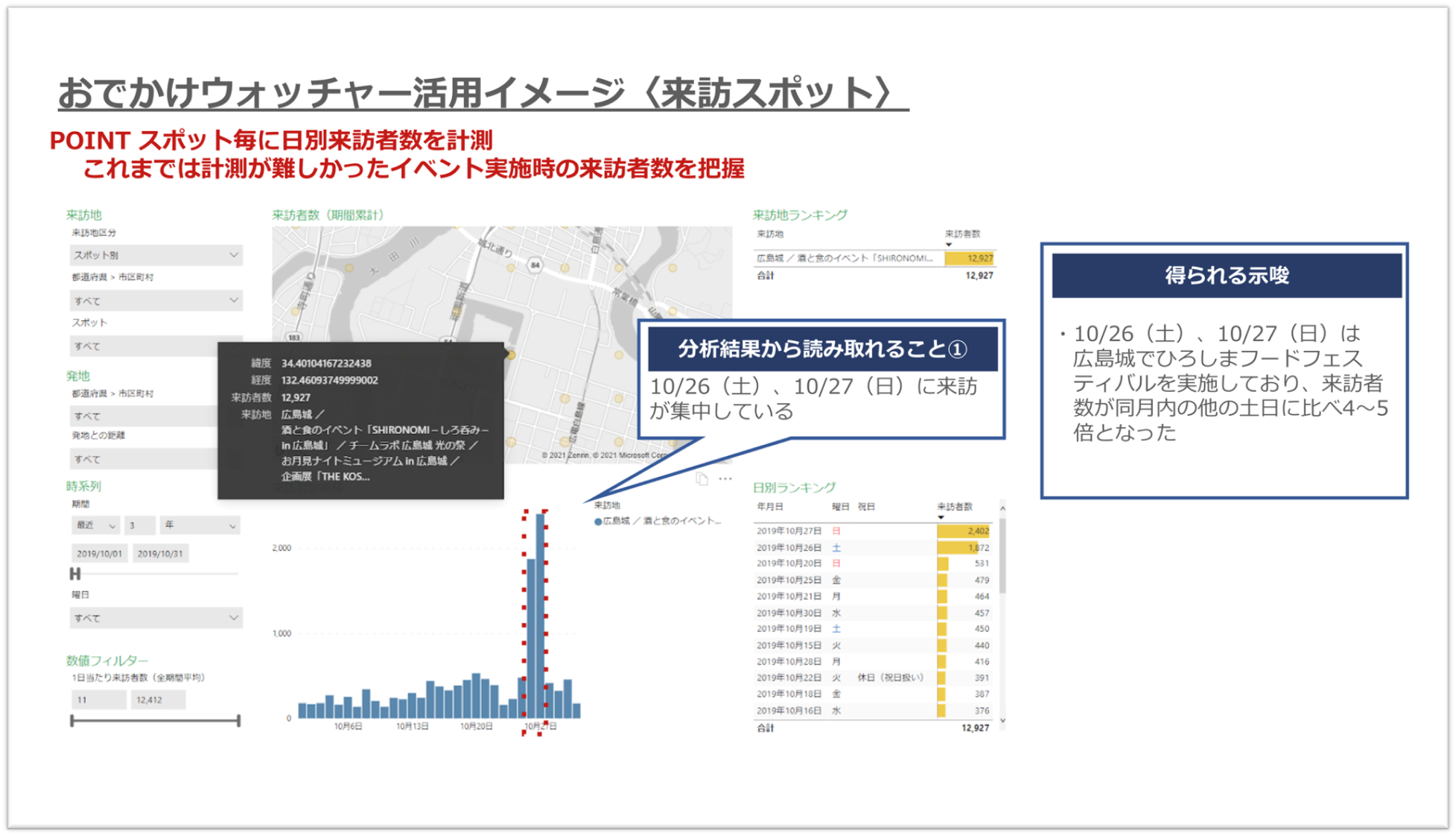
Task: Open the more options ellipsis above the chart
Action: (x=725, y=479)
